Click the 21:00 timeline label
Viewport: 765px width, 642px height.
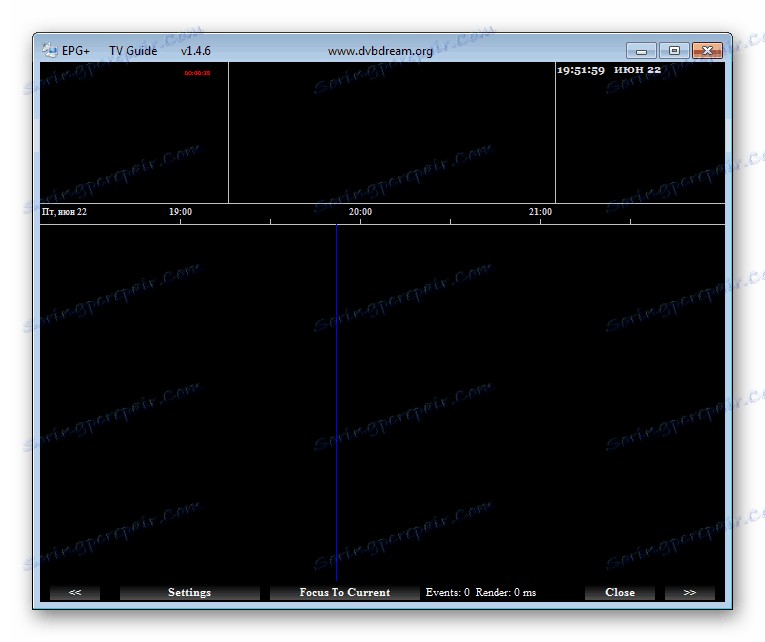click(540, 212)
